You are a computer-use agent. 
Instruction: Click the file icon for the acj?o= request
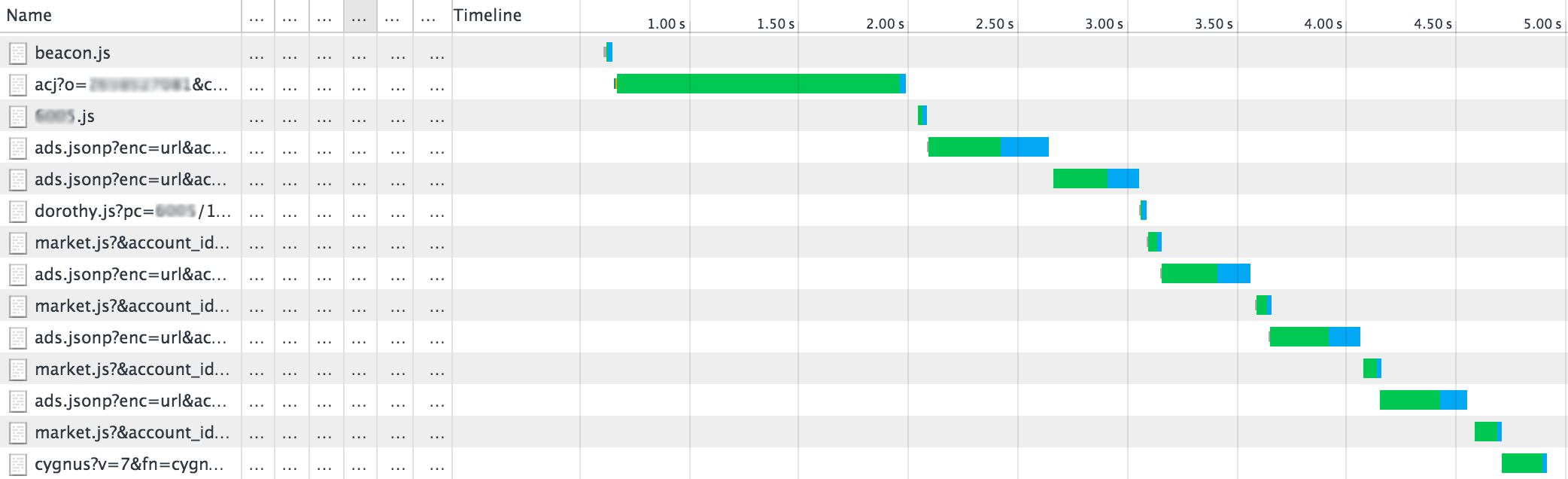(18, 84)
